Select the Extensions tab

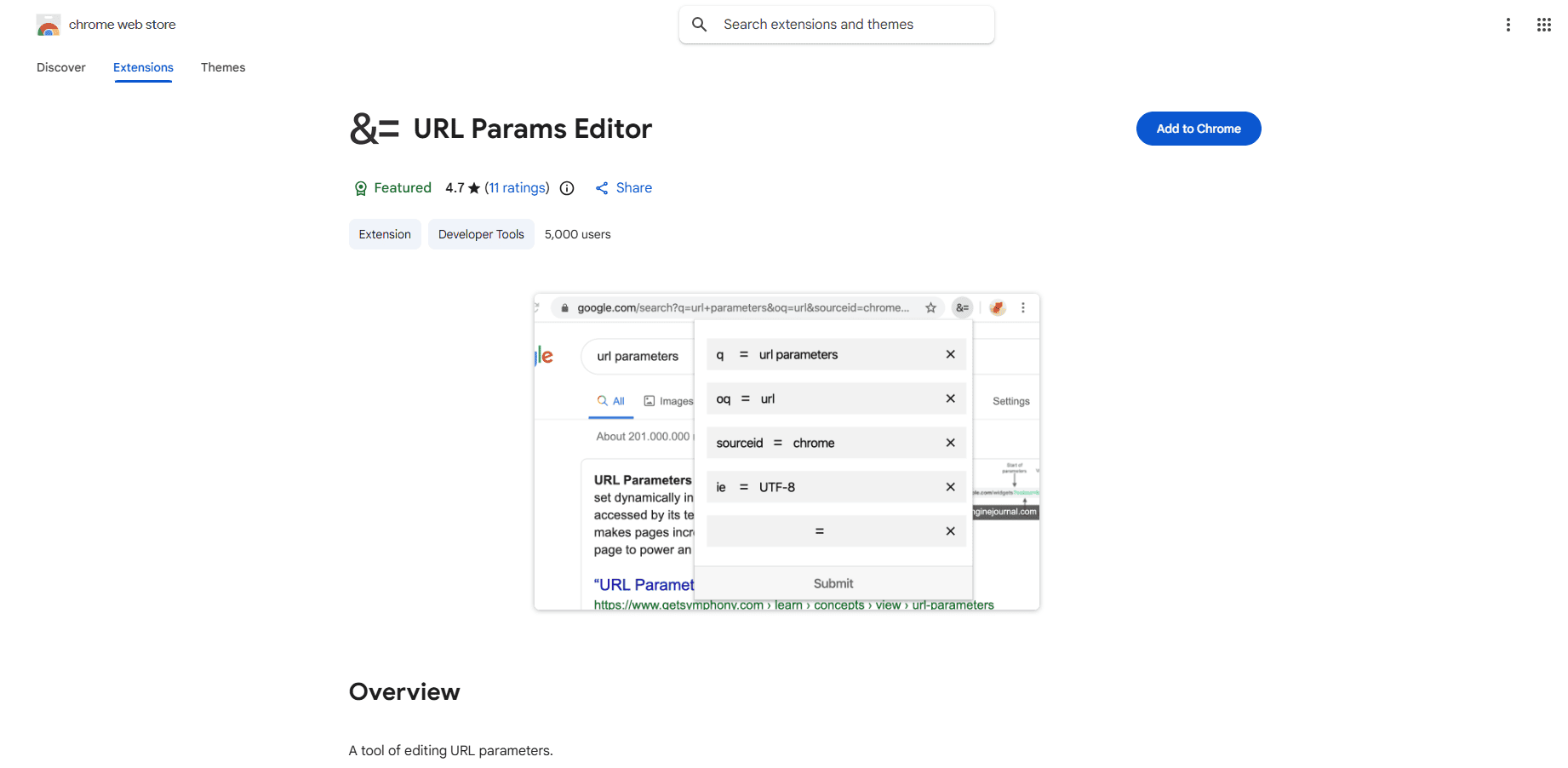143,67
